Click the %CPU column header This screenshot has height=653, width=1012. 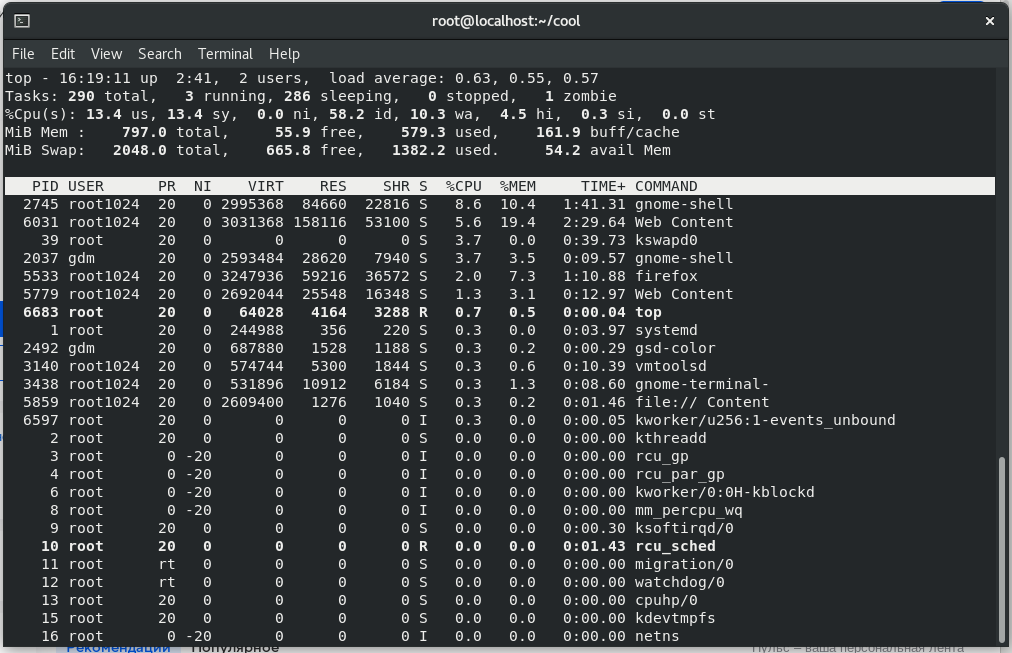point(463,186)
